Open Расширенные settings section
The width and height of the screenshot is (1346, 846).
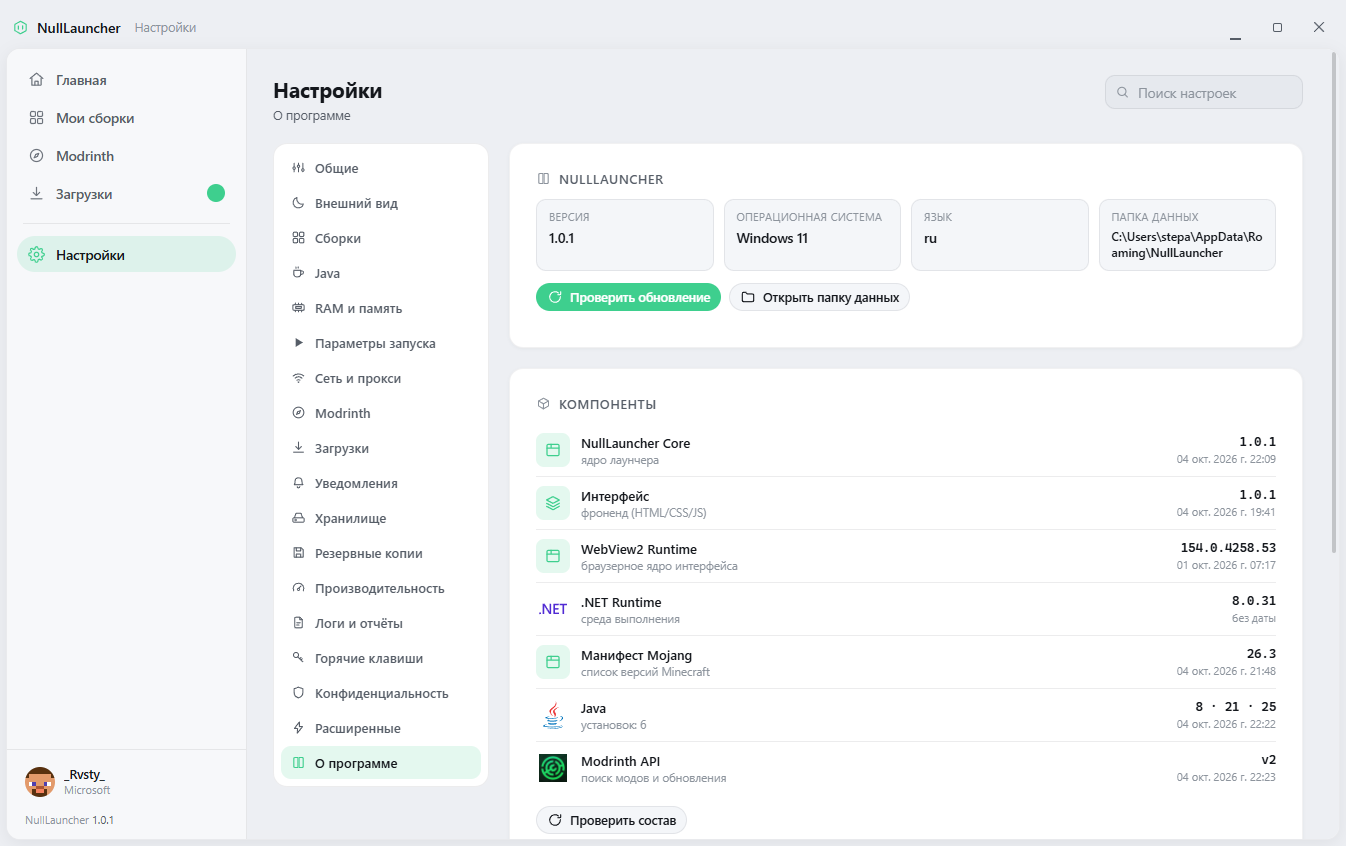coord(381,729)
